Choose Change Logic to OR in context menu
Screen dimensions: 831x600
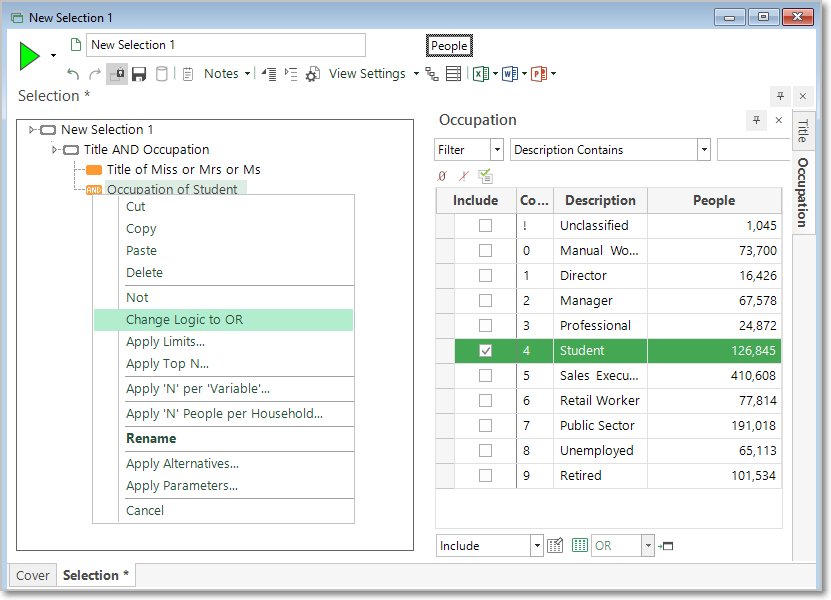click(x=223, y=320)
